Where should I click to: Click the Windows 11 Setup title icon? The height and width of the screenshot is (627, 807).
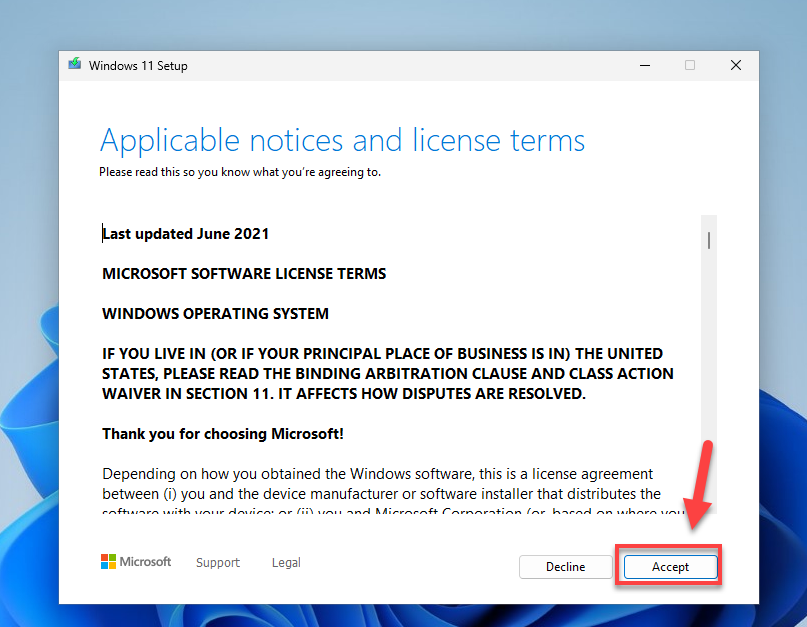(x=75, y=64)
